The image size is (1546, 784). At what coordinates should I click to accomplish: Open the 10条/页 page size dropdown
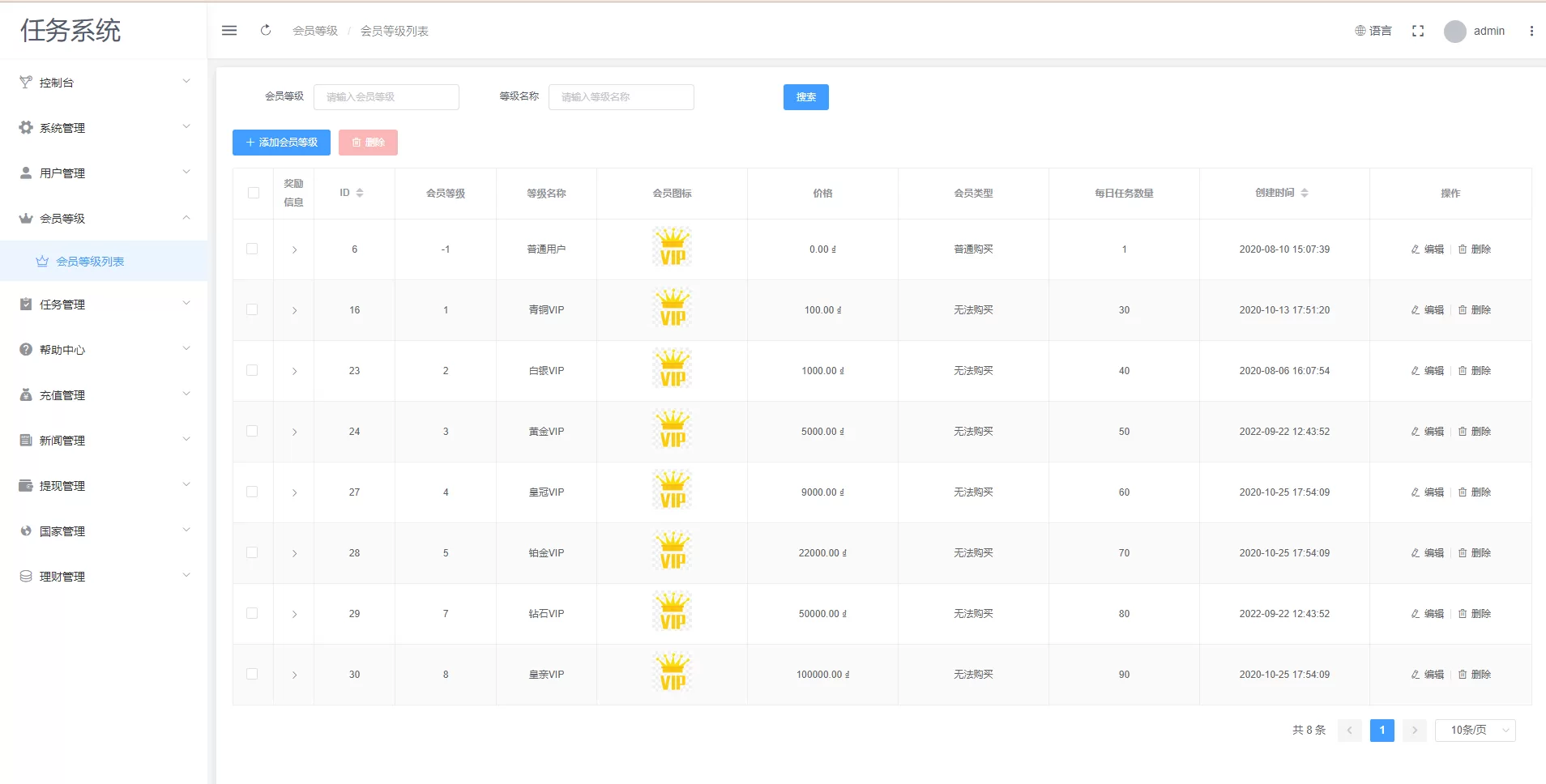click(1475, 730)
